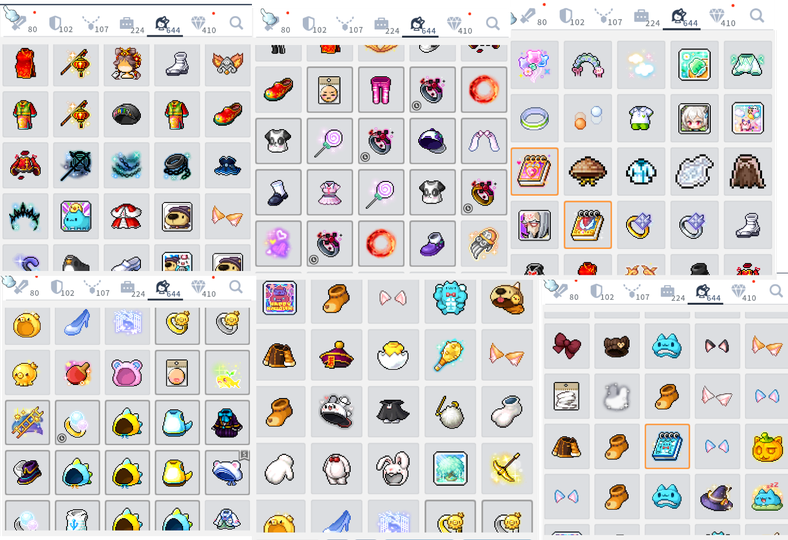Viewport: 788px width, 540px height.
Task: Select the pink frilly dress item
Action: pyautogui.click(x=330, y=192)
